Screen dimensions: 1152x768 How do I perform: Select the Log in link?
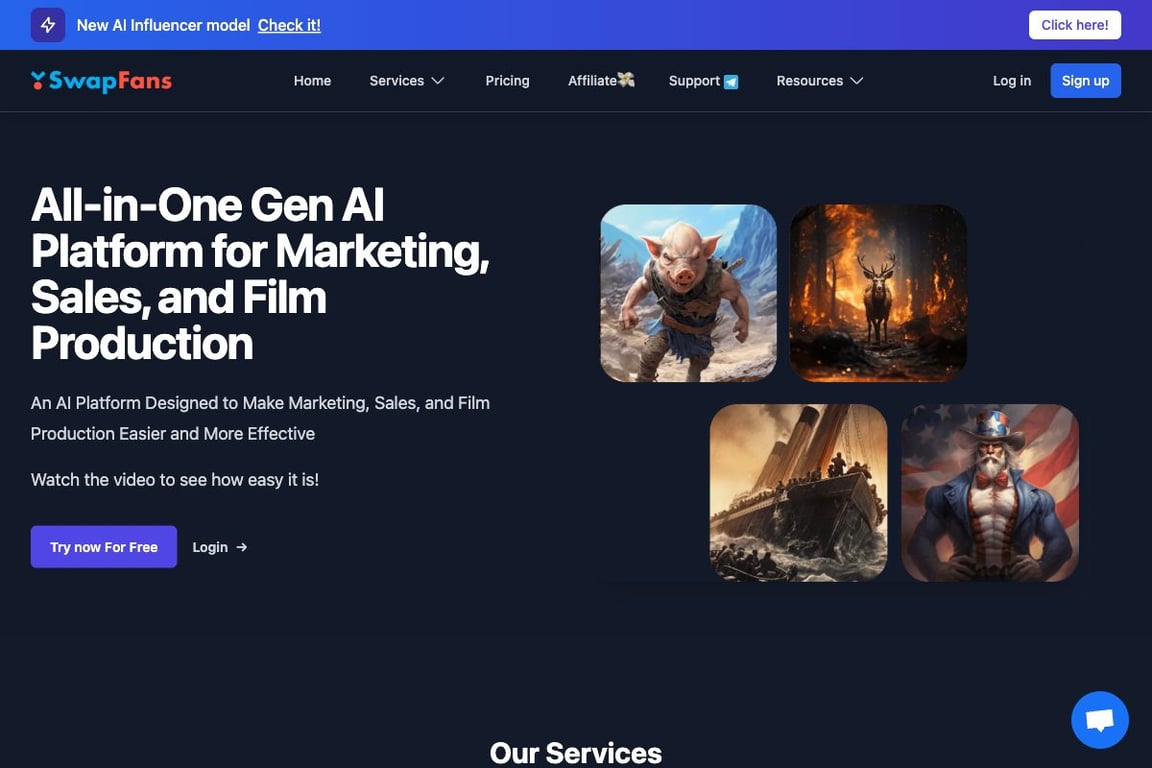[1012, 81]
